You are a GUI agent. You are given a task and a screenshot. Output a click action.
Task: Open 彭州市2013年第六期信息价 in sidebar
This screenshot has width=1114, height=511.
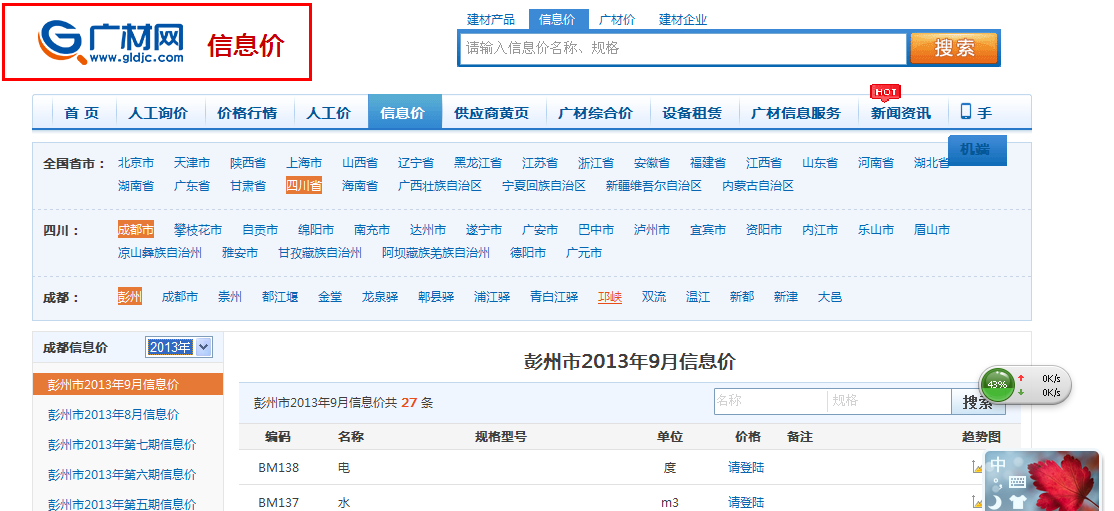[x=121, y=474]
